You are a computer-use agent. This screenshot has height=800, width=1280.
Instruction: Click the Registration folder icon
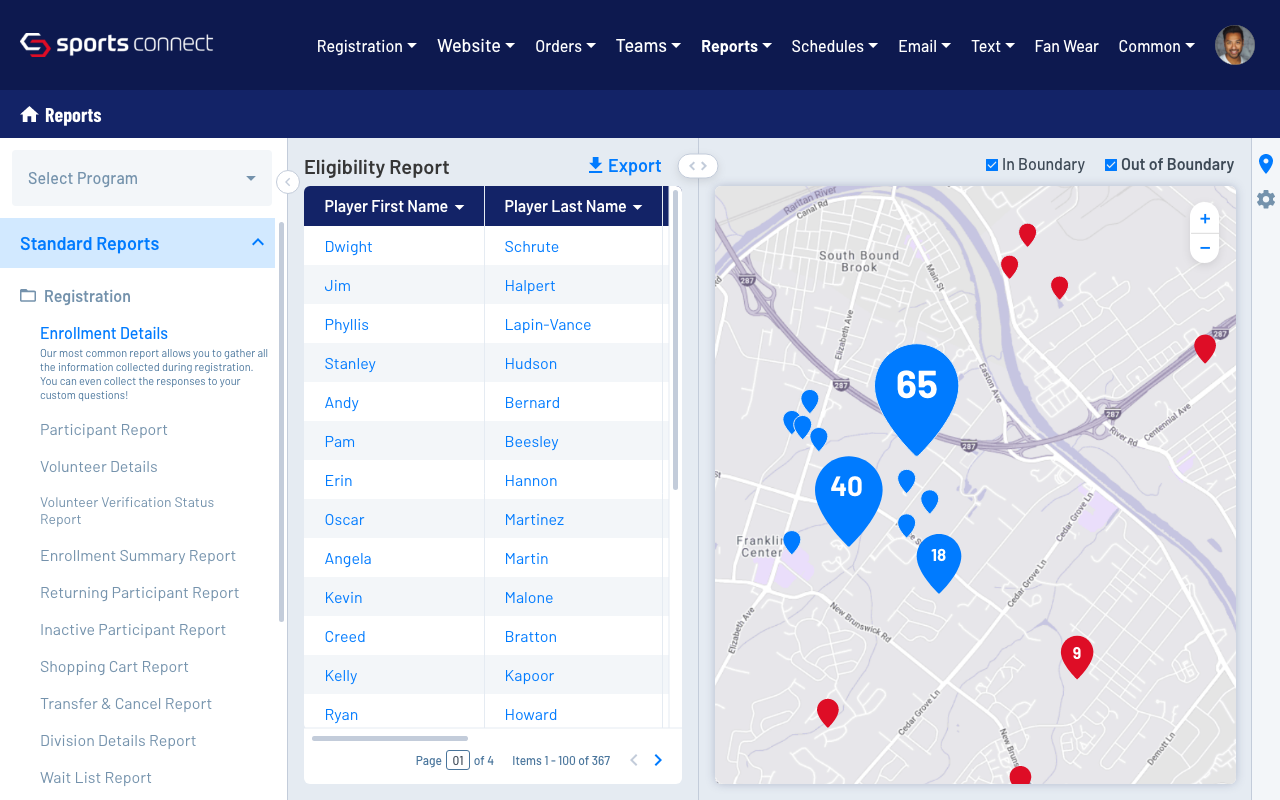click(x=28, y=296)
